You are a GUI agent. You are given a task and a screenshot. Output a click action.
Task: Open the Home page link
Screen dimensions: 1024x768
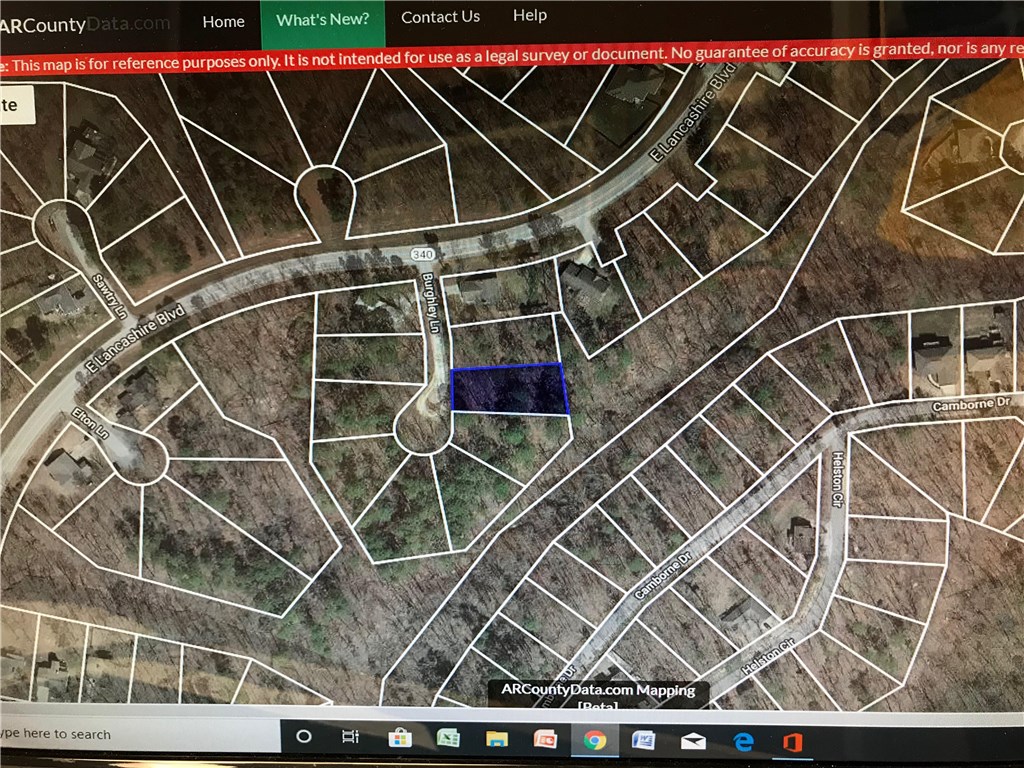223,22
